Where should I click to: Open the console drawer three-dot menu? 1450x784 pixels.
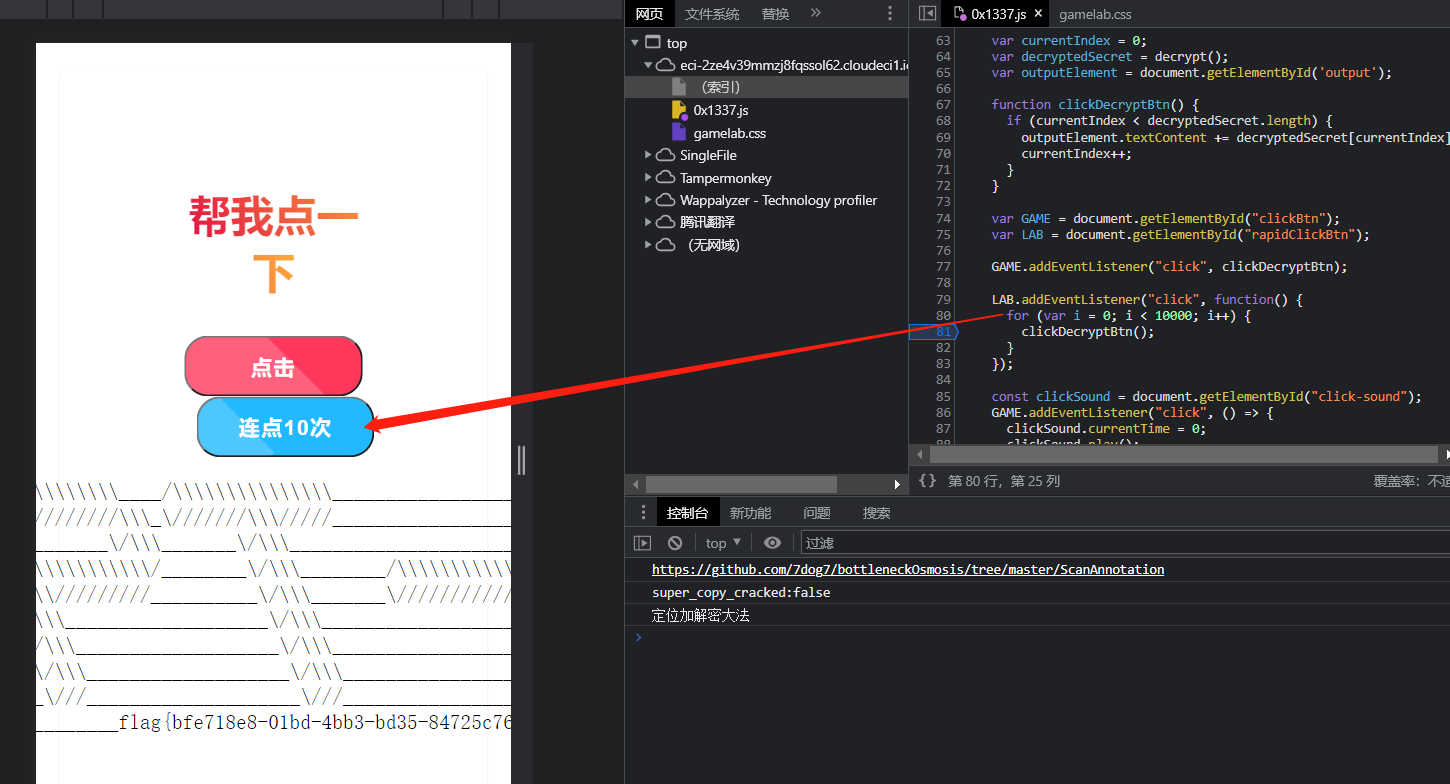[643, 513]
